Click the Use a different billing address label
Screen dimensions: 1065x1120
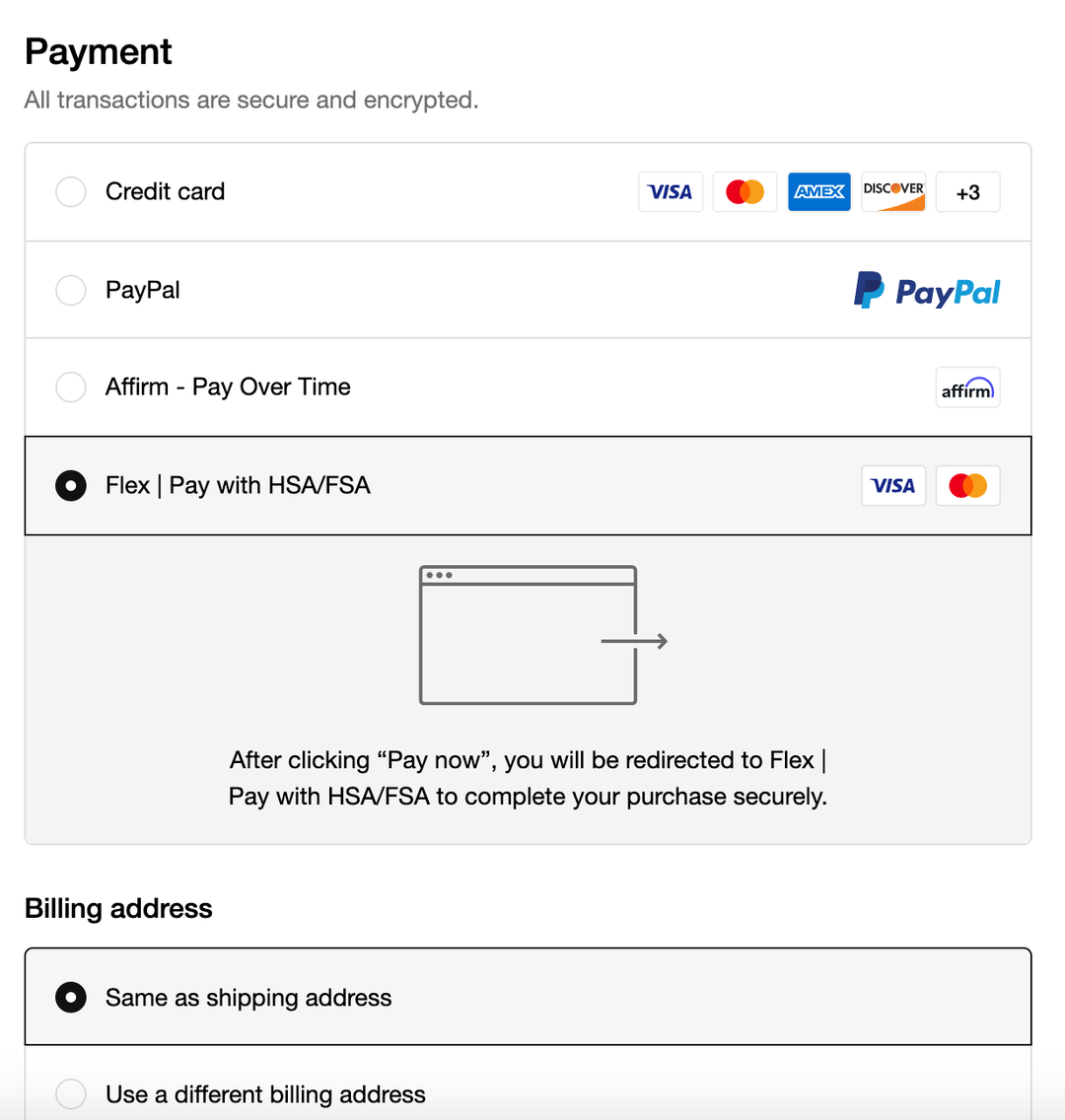[265, 1094]
